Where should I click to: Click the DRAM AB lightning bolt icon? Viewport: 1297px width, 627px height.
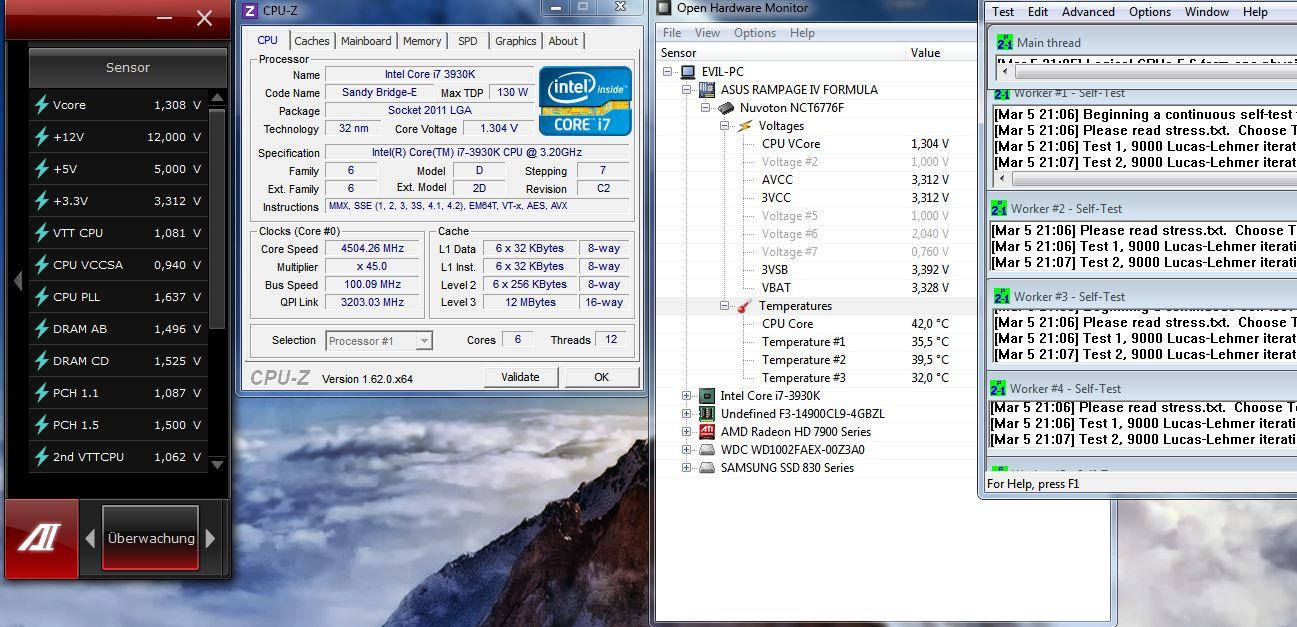point(42,329)
